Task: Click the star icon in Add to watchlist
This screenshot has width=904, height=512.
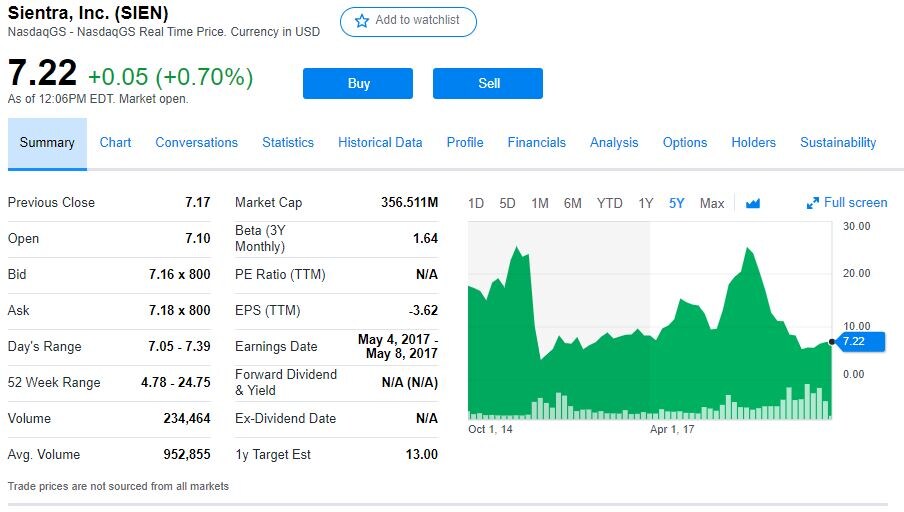Action: 361,21
